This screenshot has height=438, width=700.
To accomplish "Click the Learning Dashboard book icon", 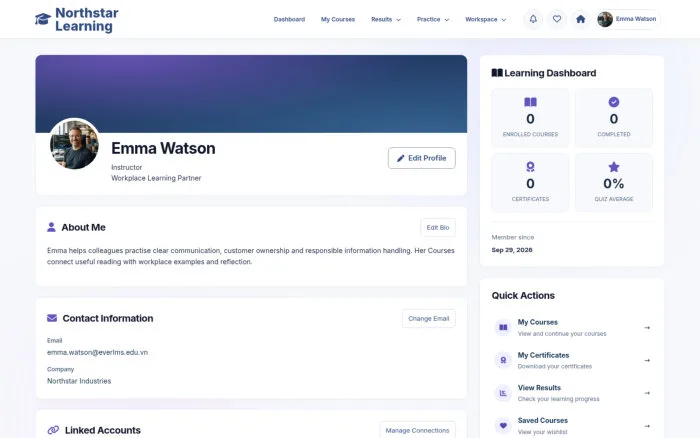I will 497,73.
